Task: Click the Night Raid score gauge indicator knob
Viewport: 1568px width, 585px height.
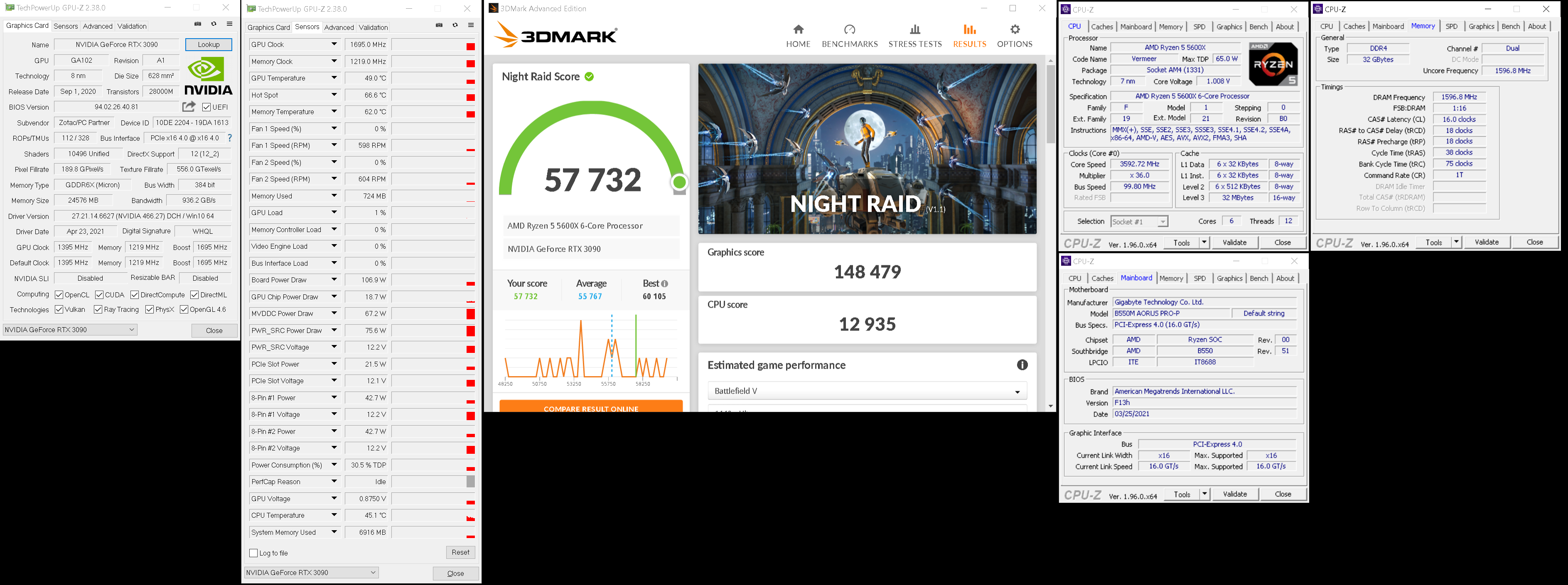Action: point(679,182)
